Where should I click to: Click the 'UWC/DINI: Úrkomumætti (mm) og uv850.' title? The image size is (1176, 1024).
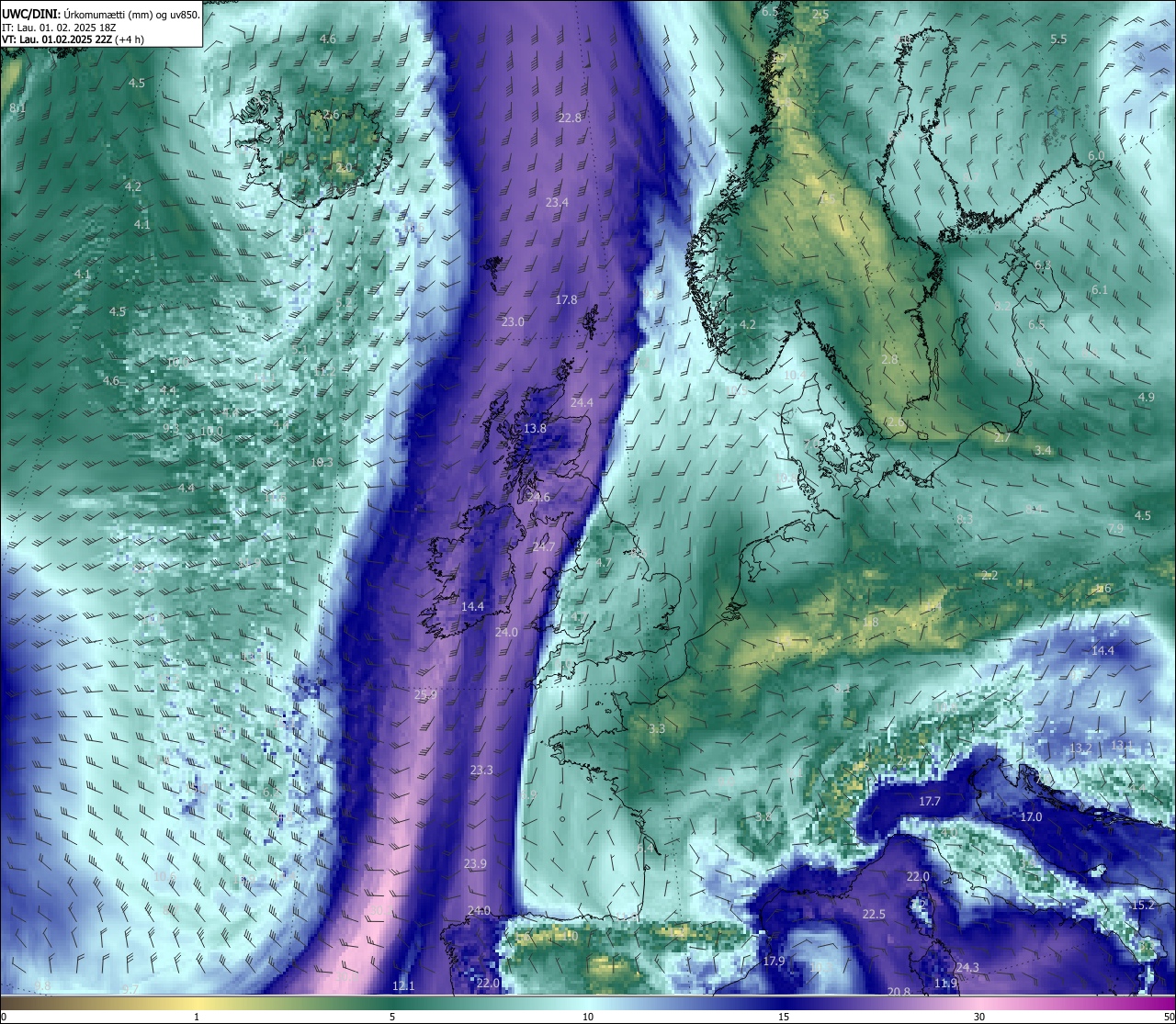(100, 15)
